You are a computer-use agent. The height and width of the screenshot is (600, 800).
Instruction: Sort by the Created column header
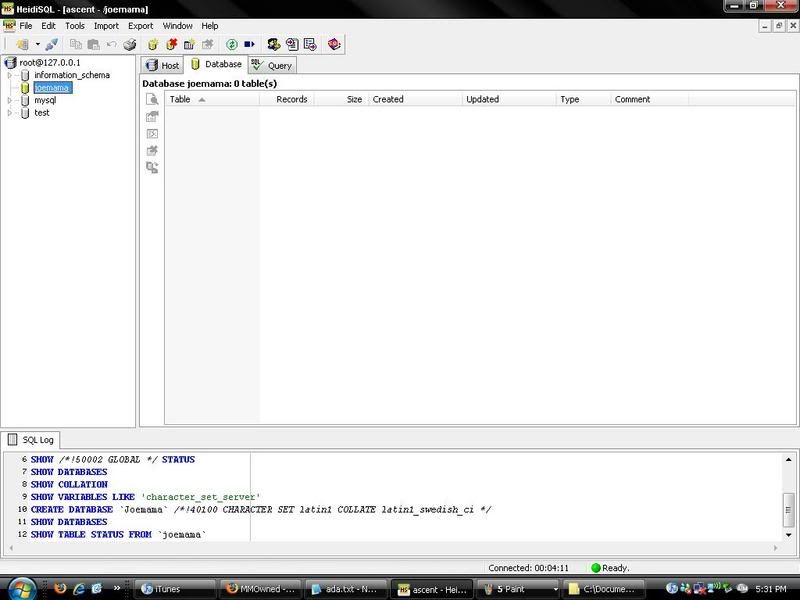coord(415,99)
